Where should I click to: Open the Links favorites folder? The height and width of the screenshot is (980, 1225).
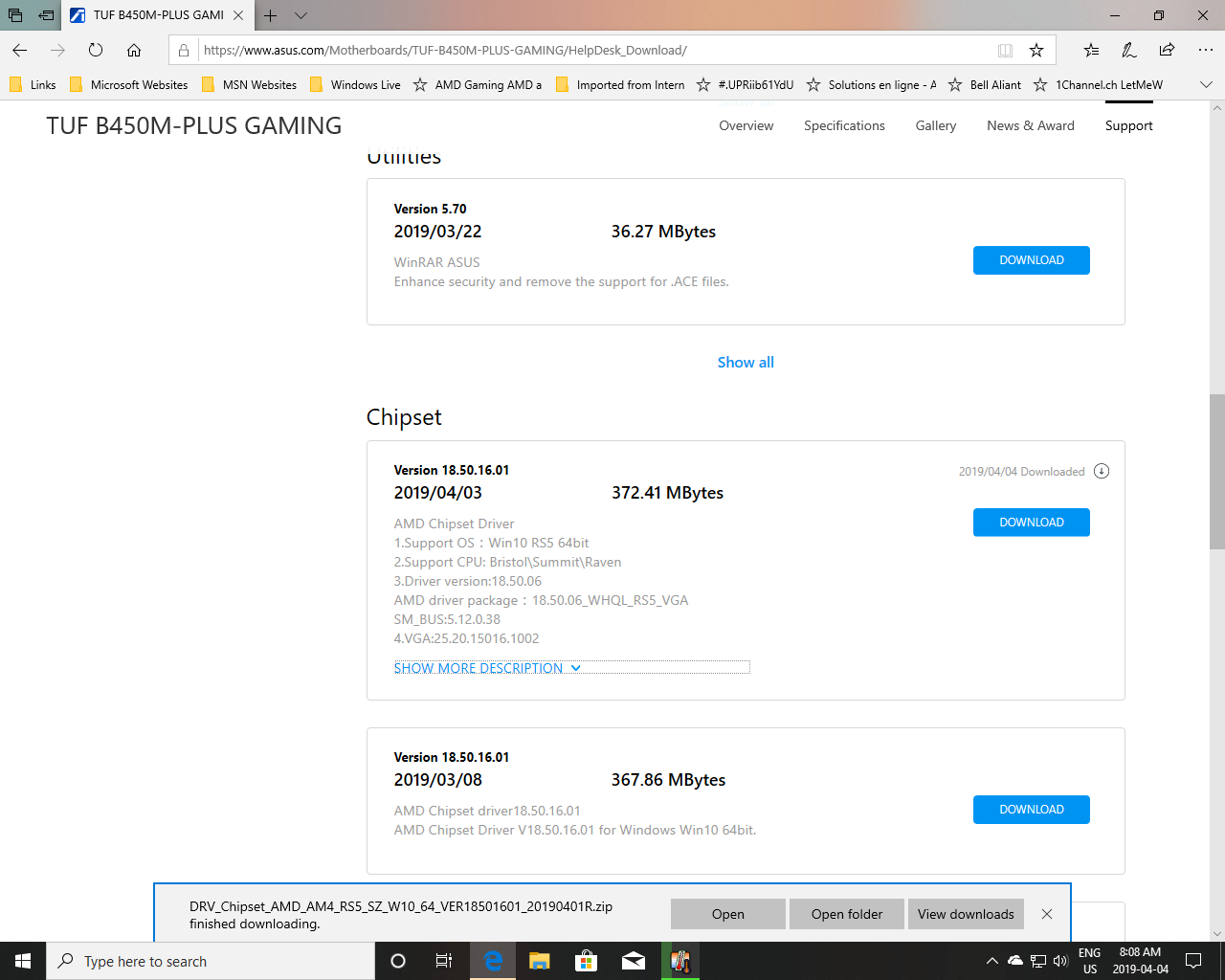pos(33,84)
